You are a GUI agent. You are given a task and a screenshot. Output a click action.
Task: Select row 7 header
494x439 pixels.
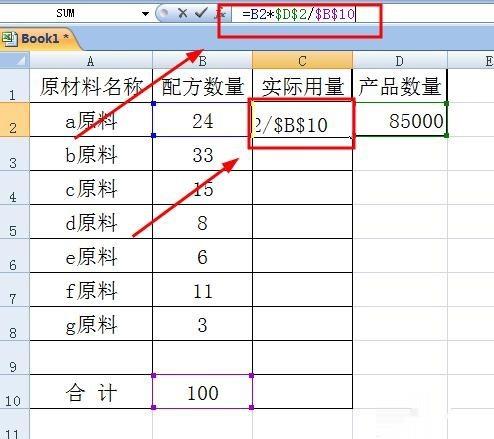15,290
